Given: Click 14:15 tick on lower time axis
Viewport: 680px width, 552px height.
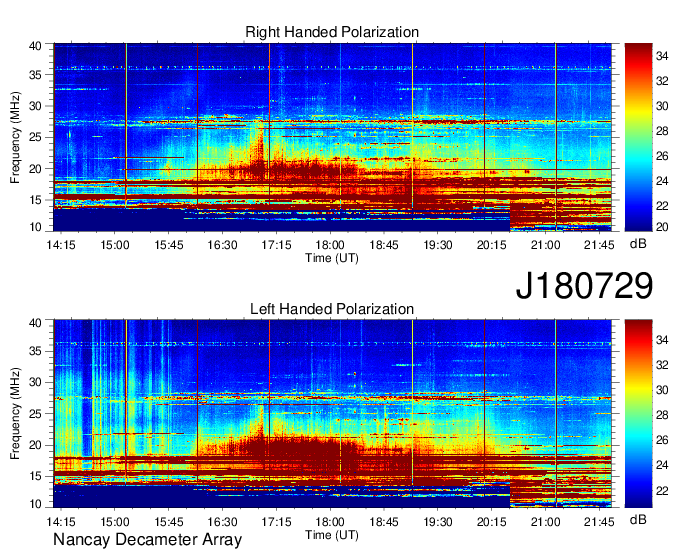Looking at the screenshot, I should tap(61, 521).
